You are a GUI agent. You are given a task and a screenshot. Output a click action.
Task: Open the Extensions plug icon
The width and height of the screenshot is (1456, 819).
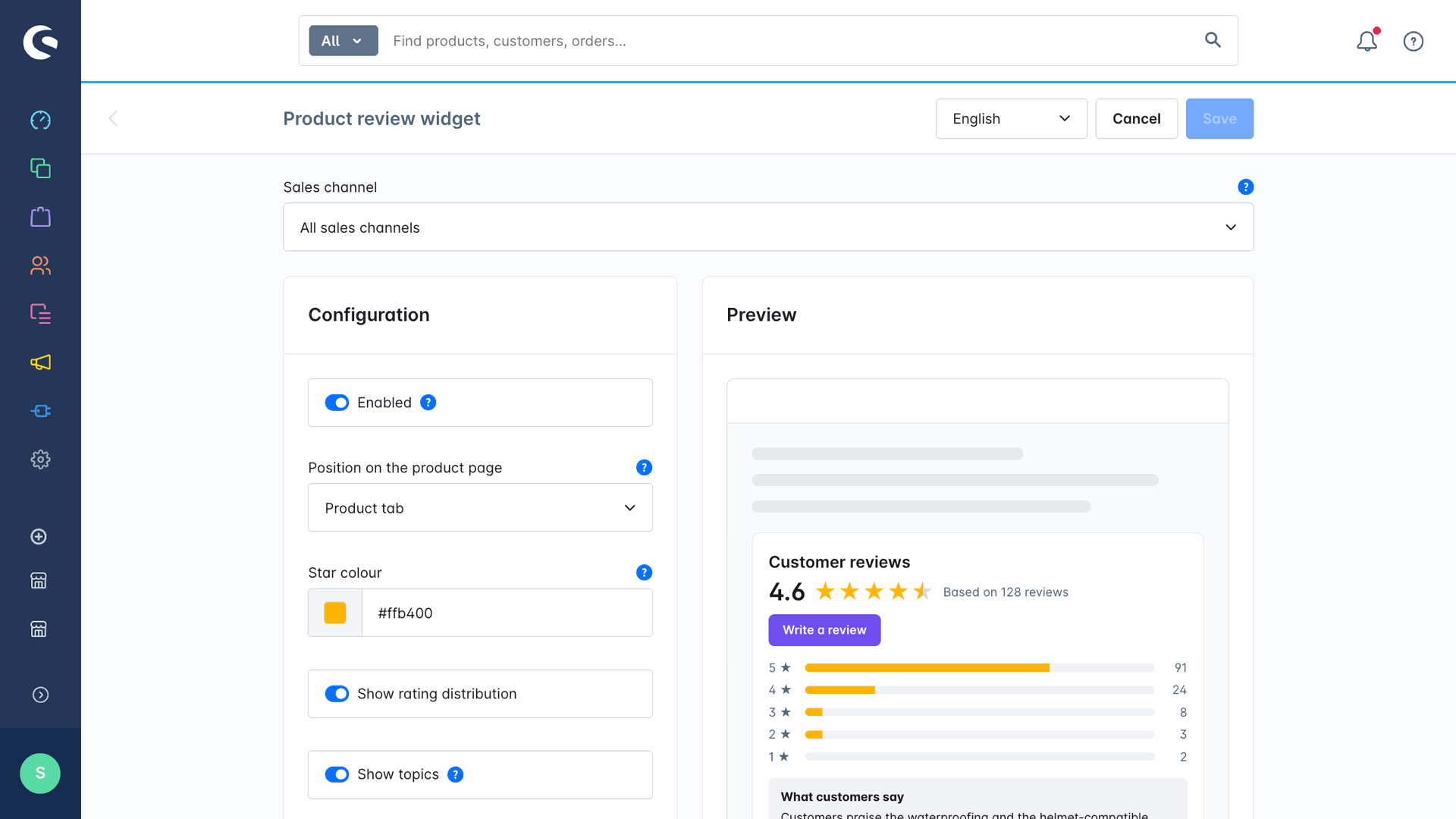click(40, 411)
